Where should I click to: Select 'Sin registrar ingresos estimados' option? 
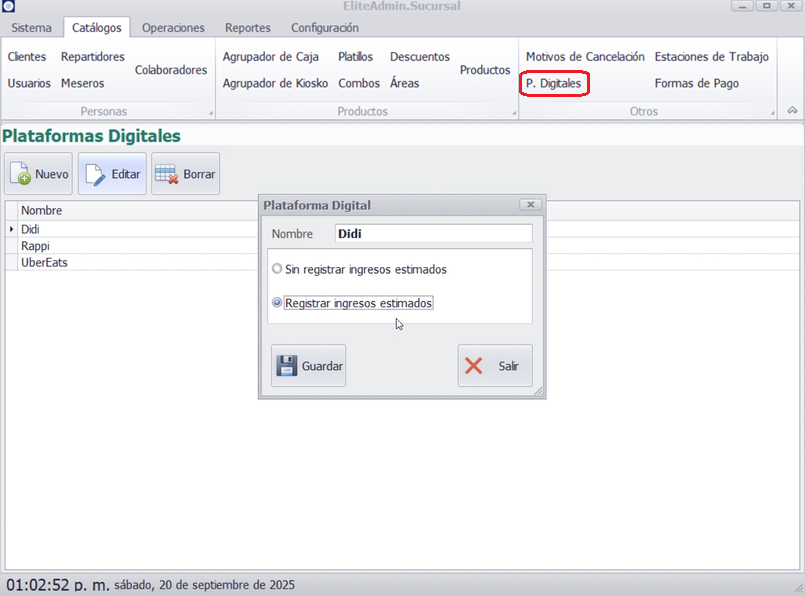pyautogui.click(x=277, y=269)
